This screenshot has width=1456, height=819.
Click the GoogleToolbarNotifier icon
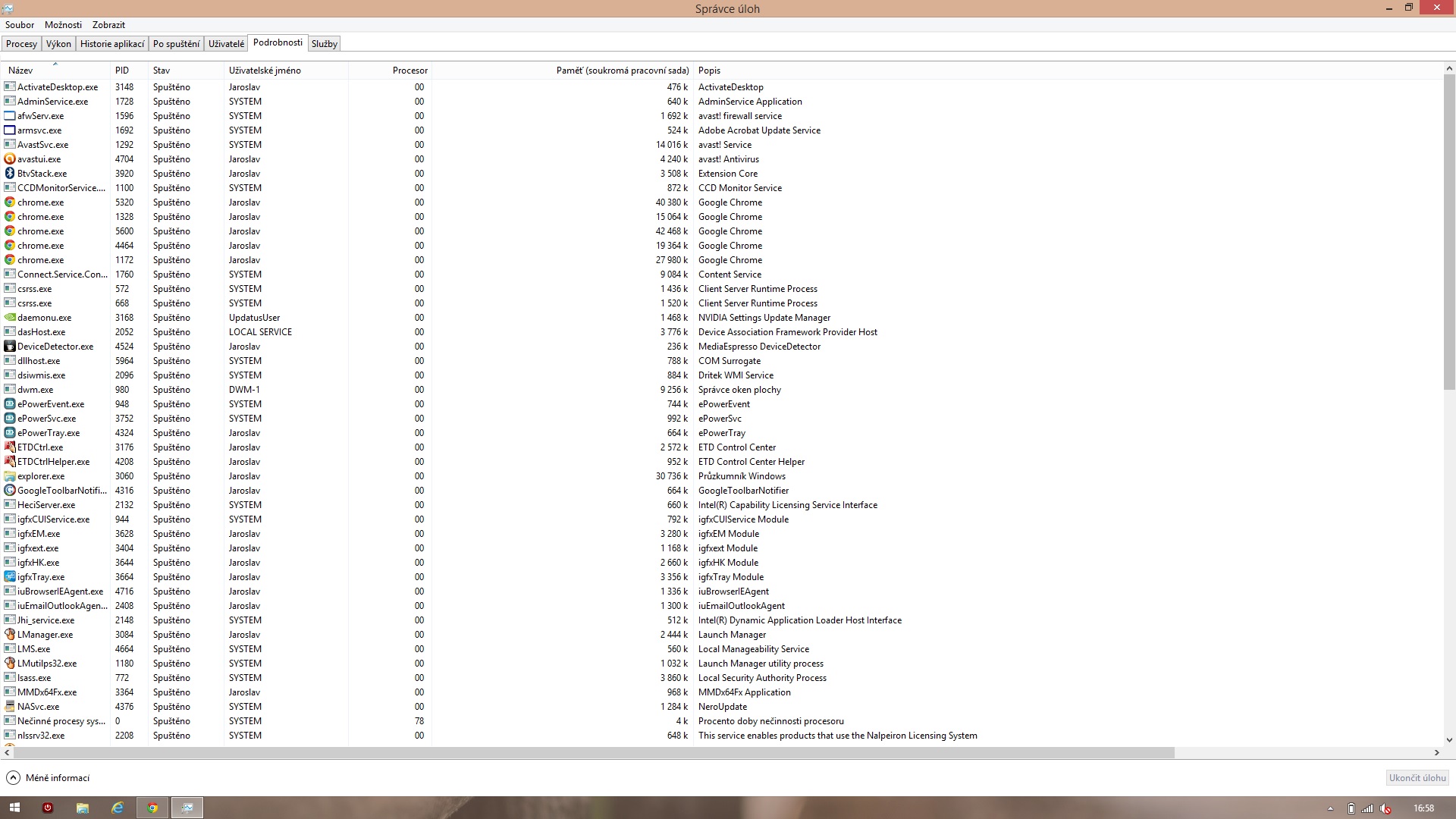(x=10, y=491)
